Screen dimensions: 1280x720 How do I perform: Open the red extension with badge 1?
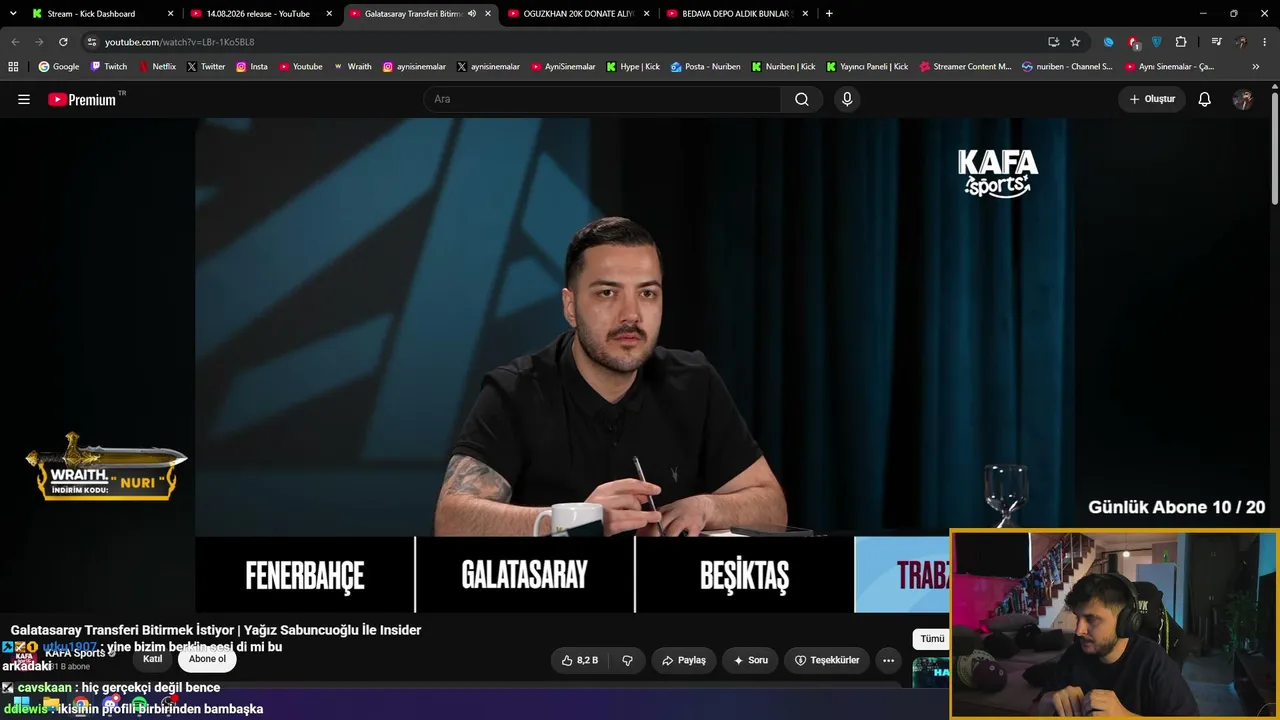(x=1133, y=42)
